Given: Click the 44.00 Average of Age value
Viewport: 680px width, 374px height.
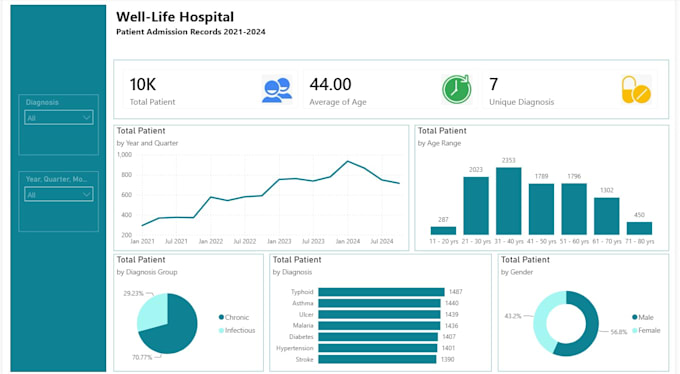Looking at the screenshot, I should 330,84.
